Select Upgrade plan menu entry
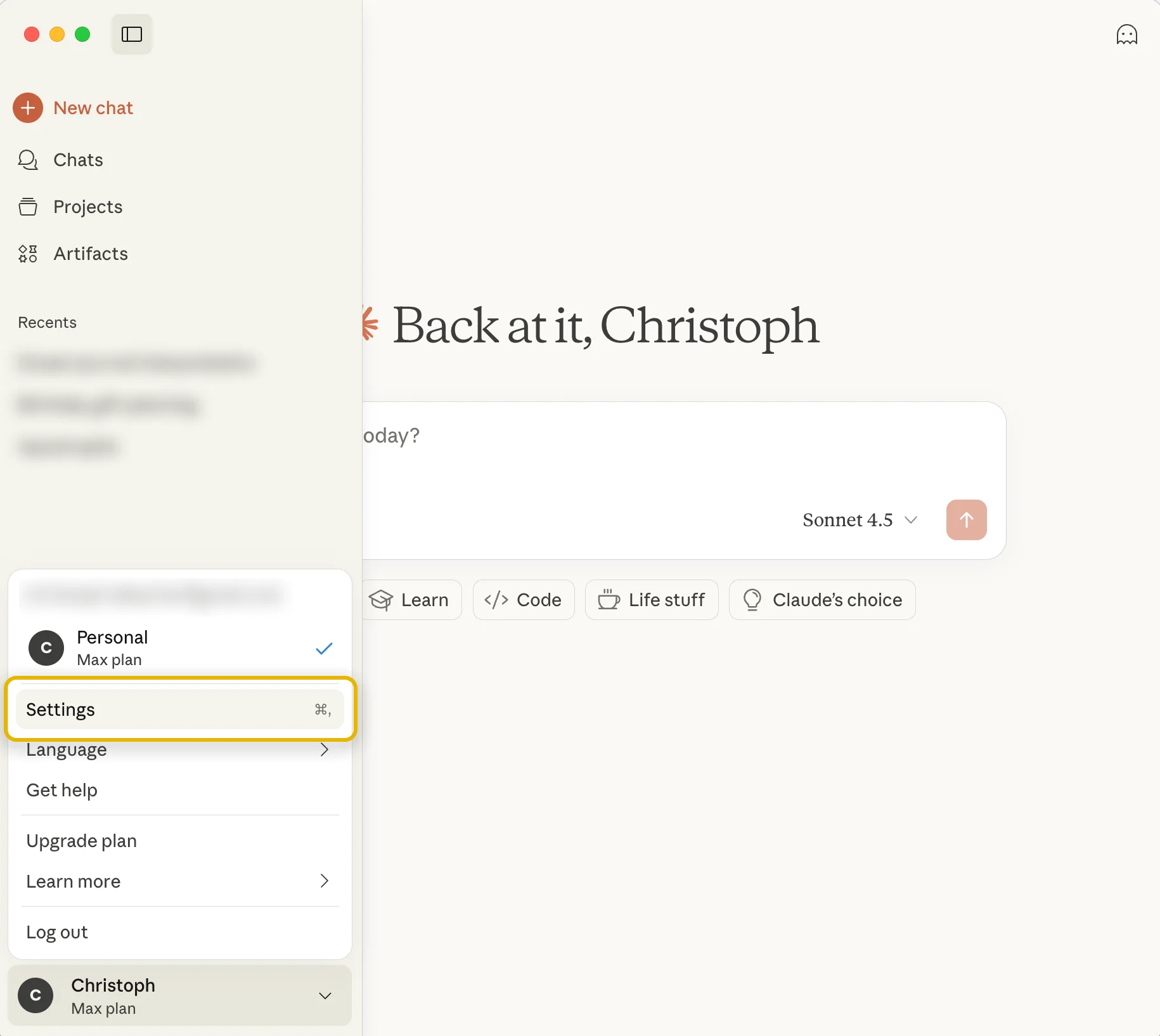The width and height of the screenshot is (1160, 1036). coord(82,841)
